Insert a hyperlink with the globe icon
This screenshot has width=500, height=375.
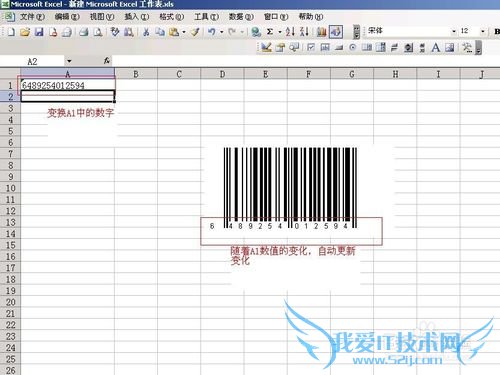[256, 32]
